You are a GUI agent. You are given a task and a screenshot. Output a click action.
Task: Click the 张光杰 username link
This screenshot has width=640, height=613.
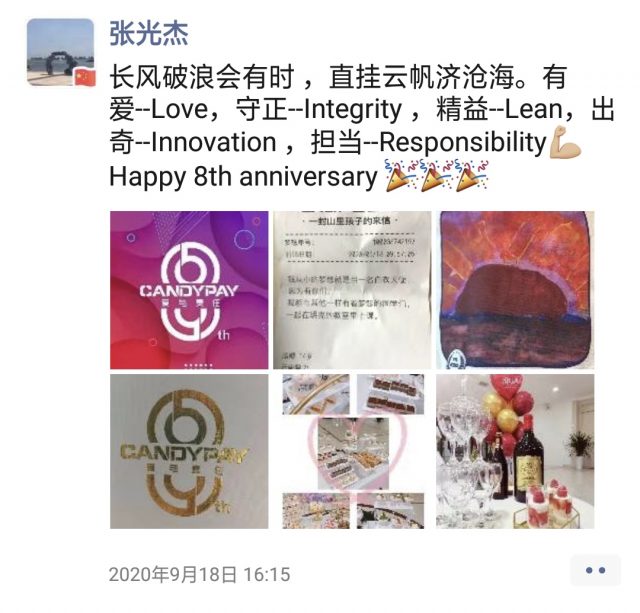(149, 33)
